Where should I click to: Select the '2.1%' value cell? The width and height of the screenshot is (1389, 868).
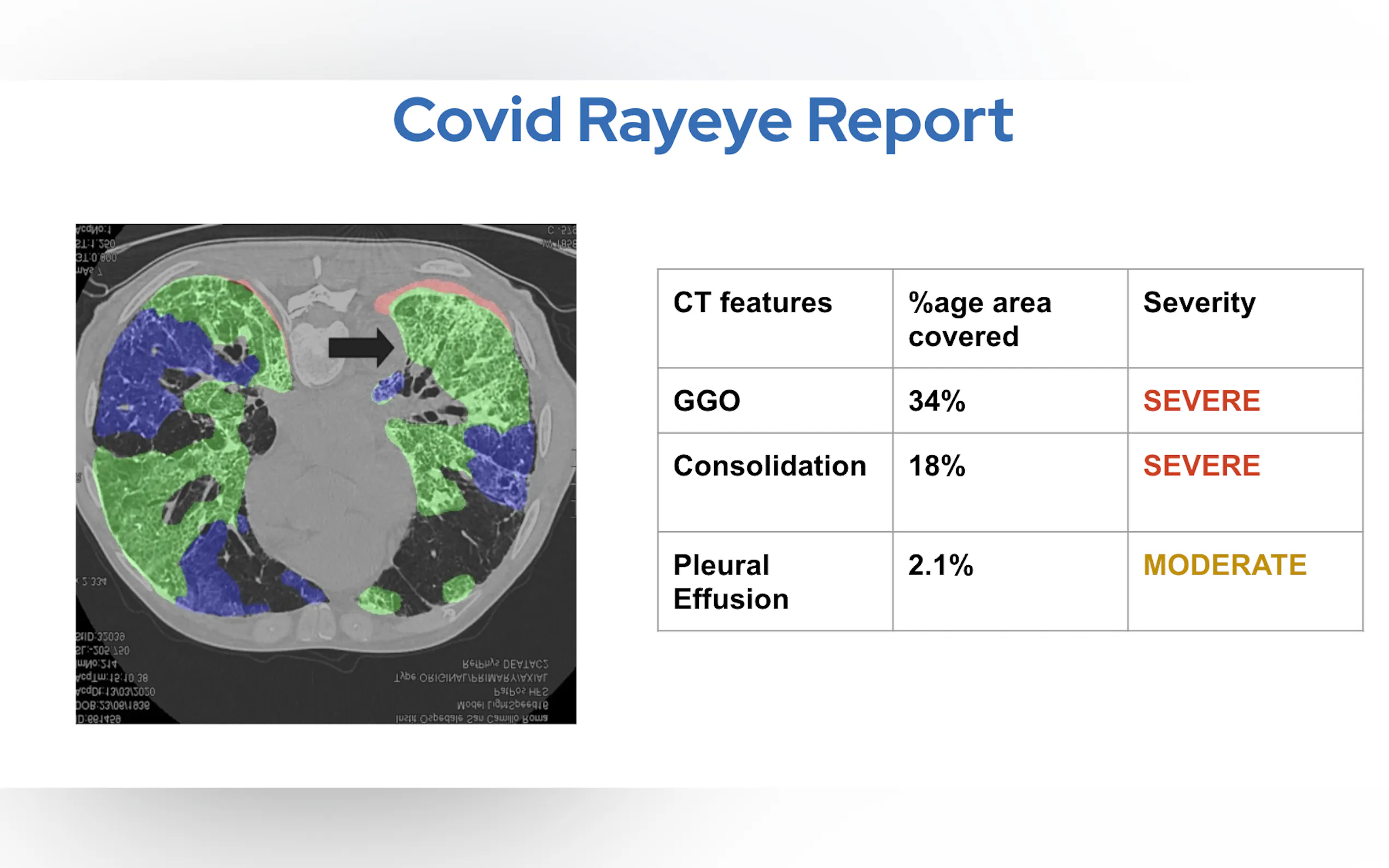coord(940,565)
